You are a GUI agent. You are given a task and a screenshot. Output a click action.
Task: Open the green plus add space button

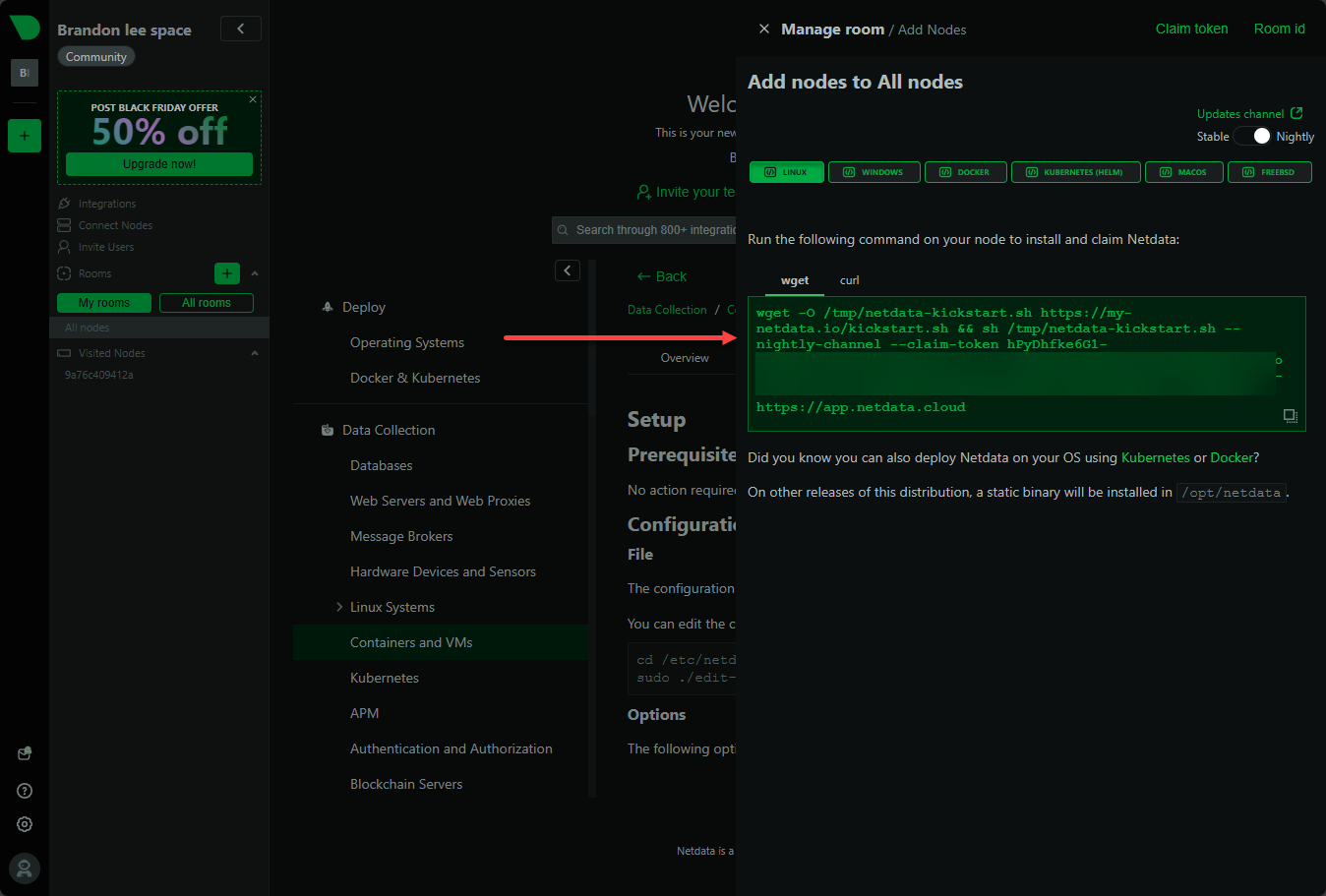tap(25, 136)
